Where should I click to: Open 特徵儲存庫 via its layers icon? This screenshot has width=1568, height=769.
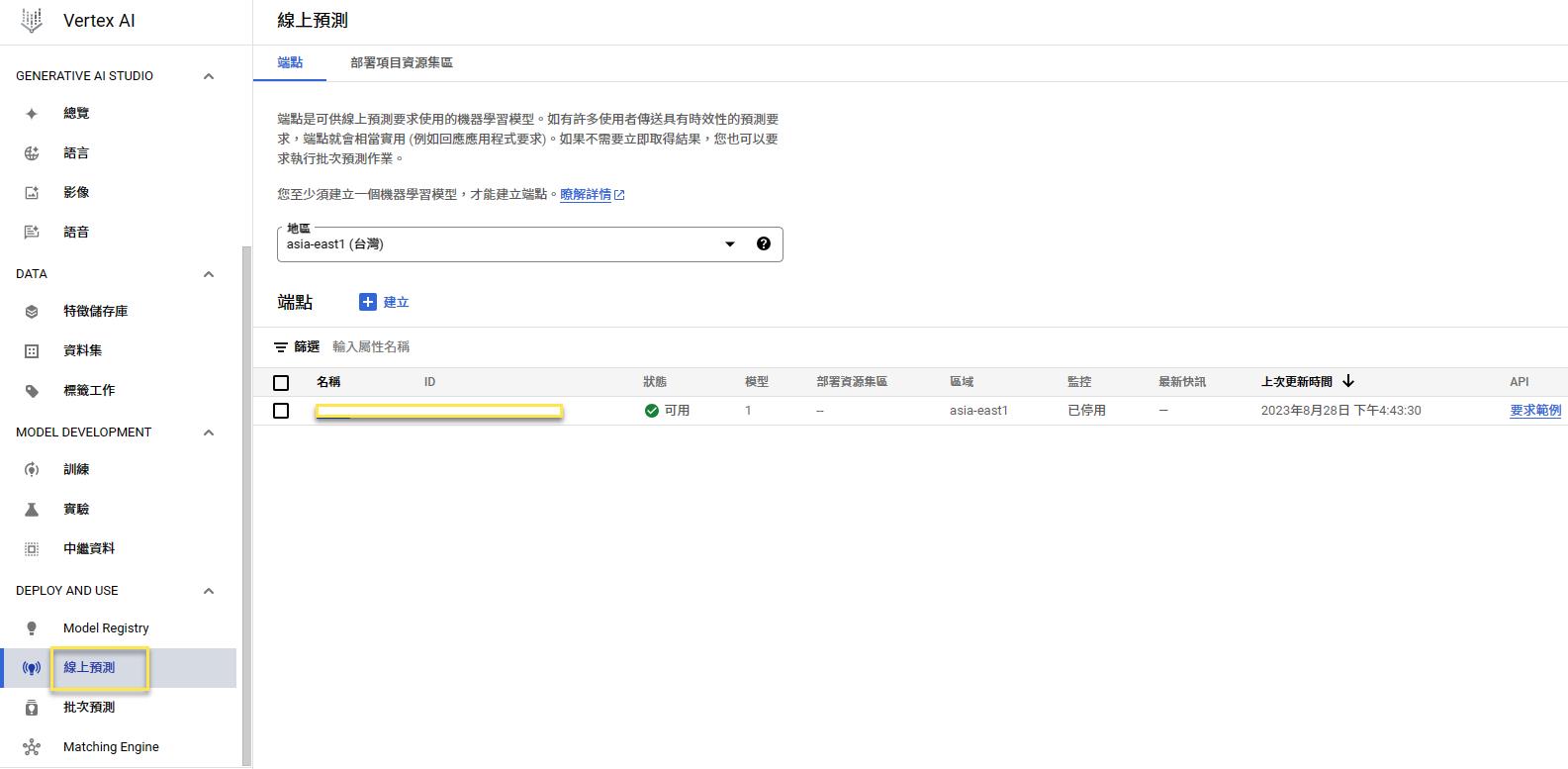32,312
